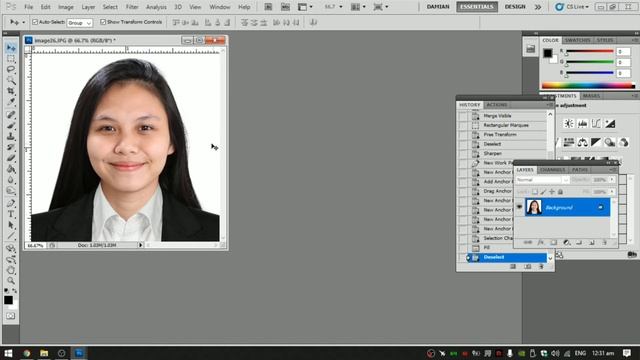Toggle lock image pixels in Layers panel

pos(543,192)
